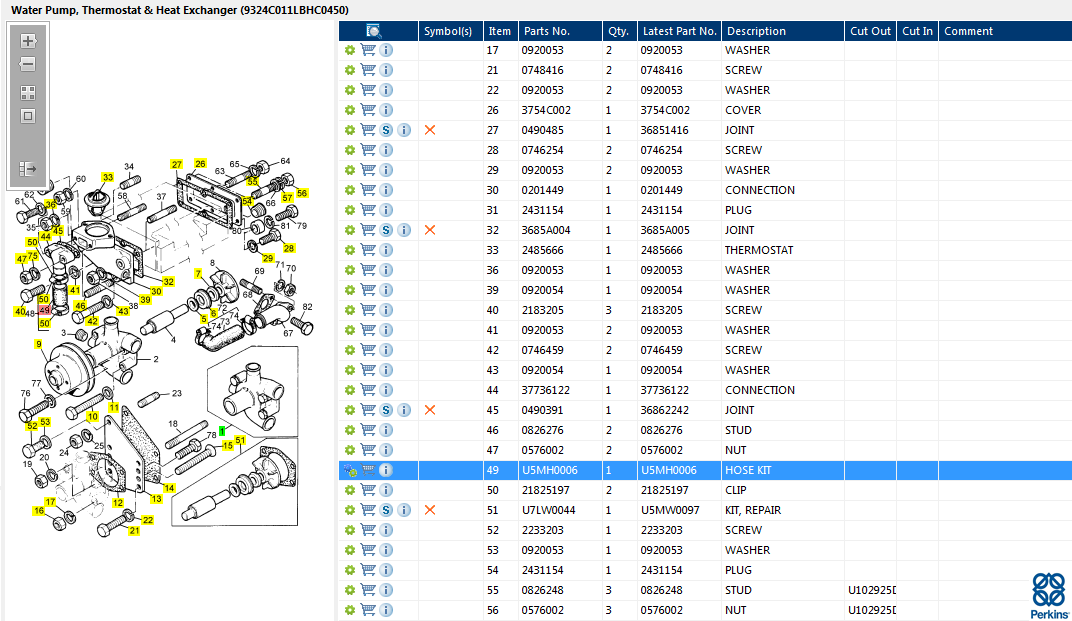Click the four-square grid view icon
The width and height of the screenshot is (1072, 621).
28,93
